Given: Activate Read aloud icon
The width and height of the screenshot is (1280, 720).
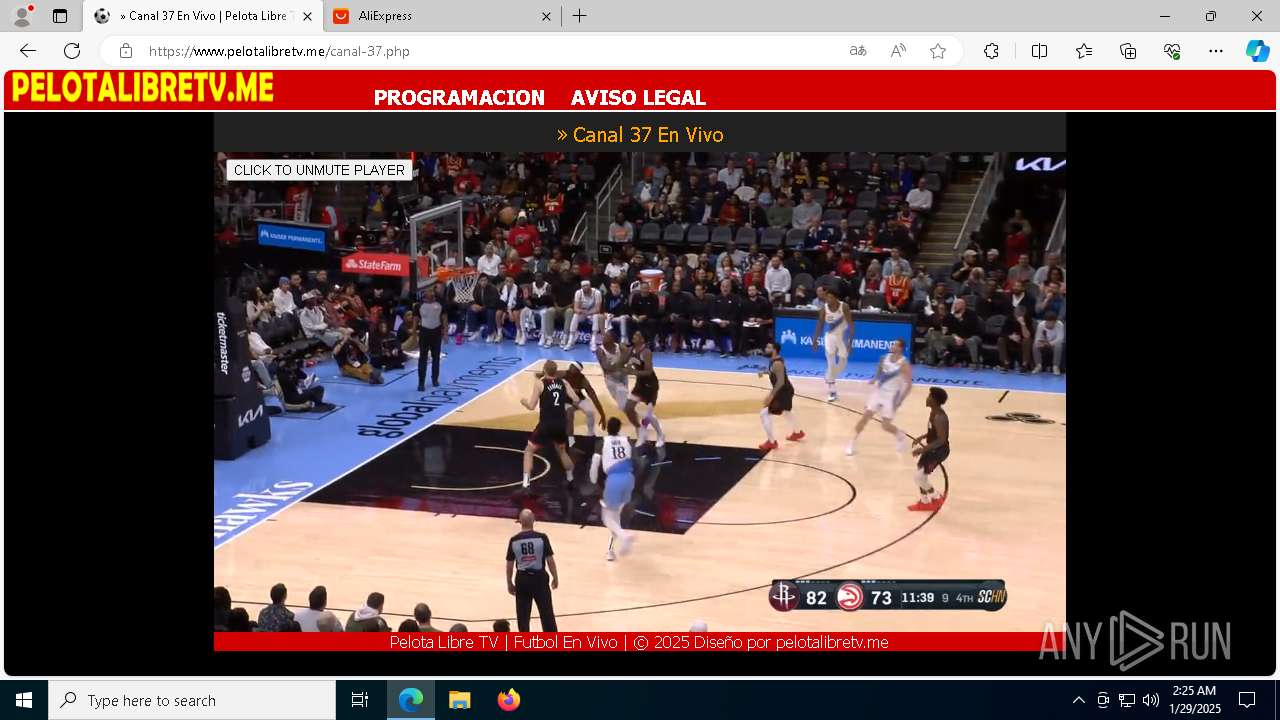Looking at the screenshot, I should 898,51.
